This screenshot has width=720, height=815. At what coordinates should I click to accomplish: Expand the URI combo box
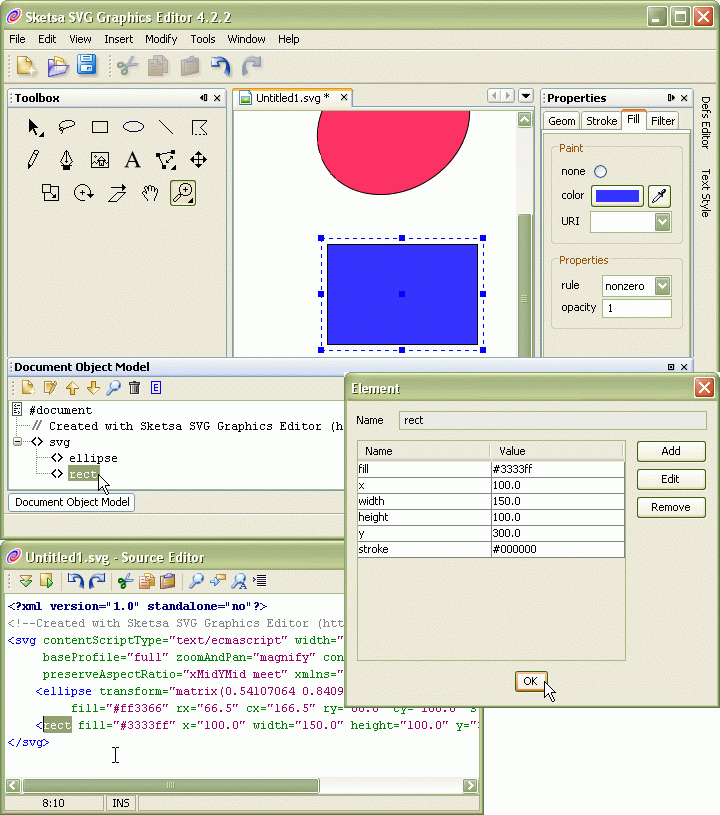coord(662,222)
